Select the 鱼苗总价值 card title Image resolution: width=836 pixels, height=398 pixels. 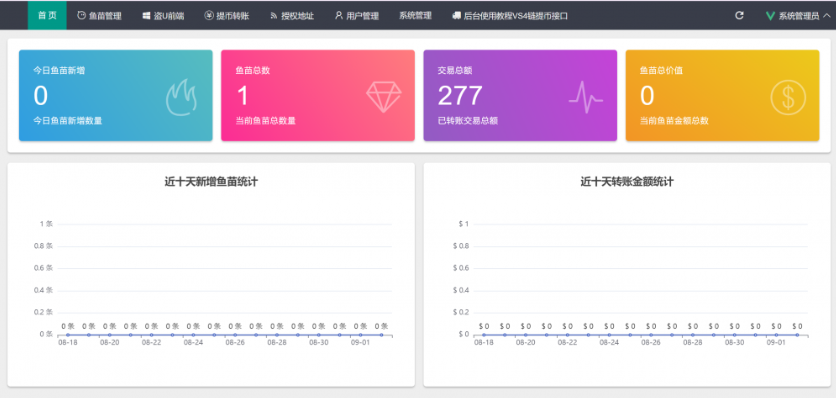click(661, 70)
